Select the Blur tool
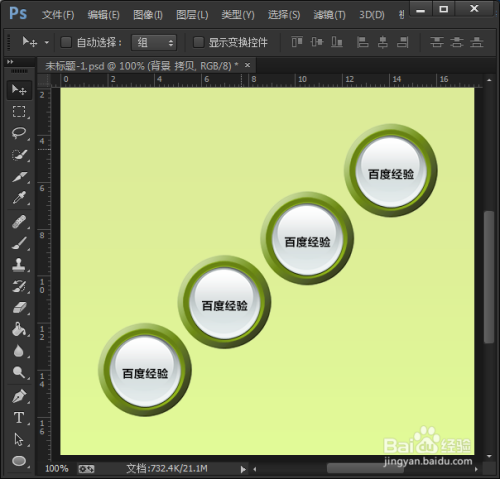500x479 pixels. point(19,351)
